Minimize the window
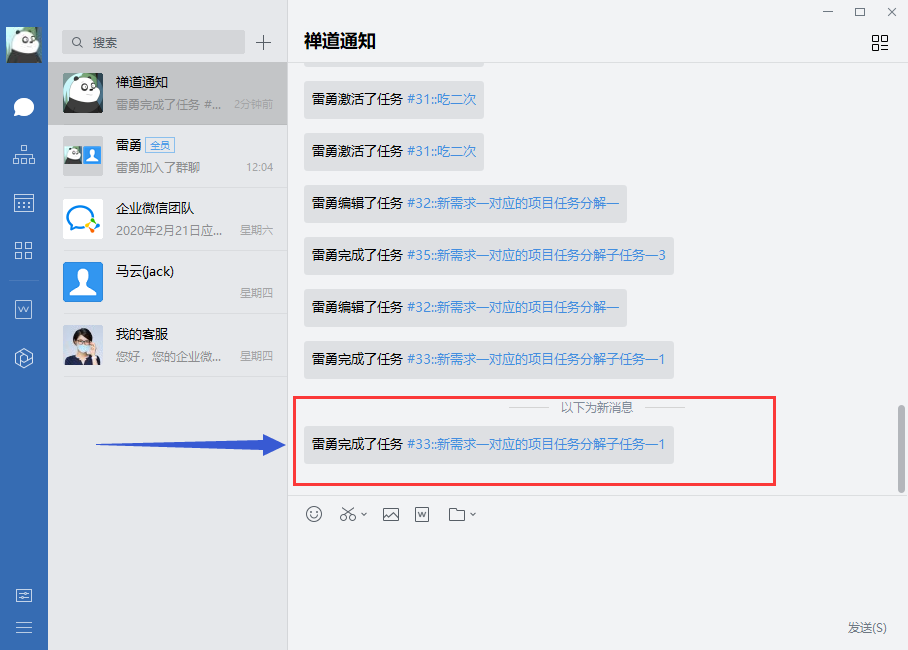This screenshot has width=908, height=650. tap(828, 12)
